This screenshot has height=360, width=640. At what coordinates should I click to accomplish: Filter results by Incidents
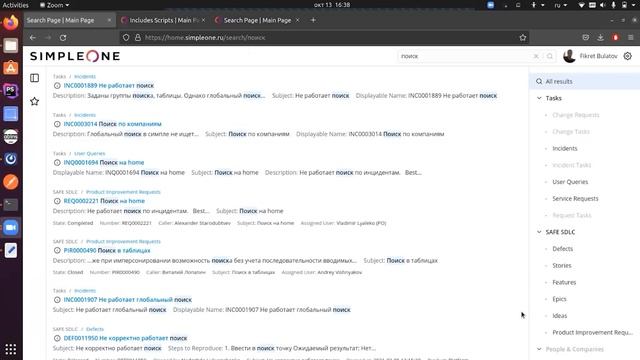(x=565, y=148)
